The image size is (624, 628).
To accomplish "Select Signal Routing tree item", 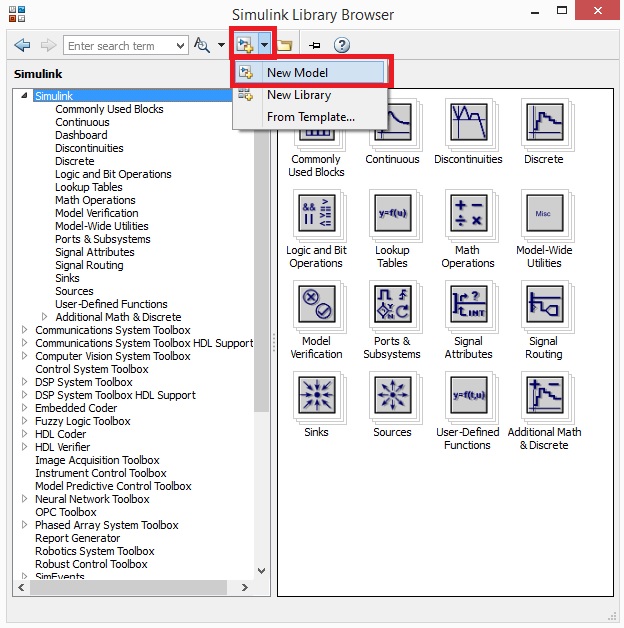I will pos(89,265).
